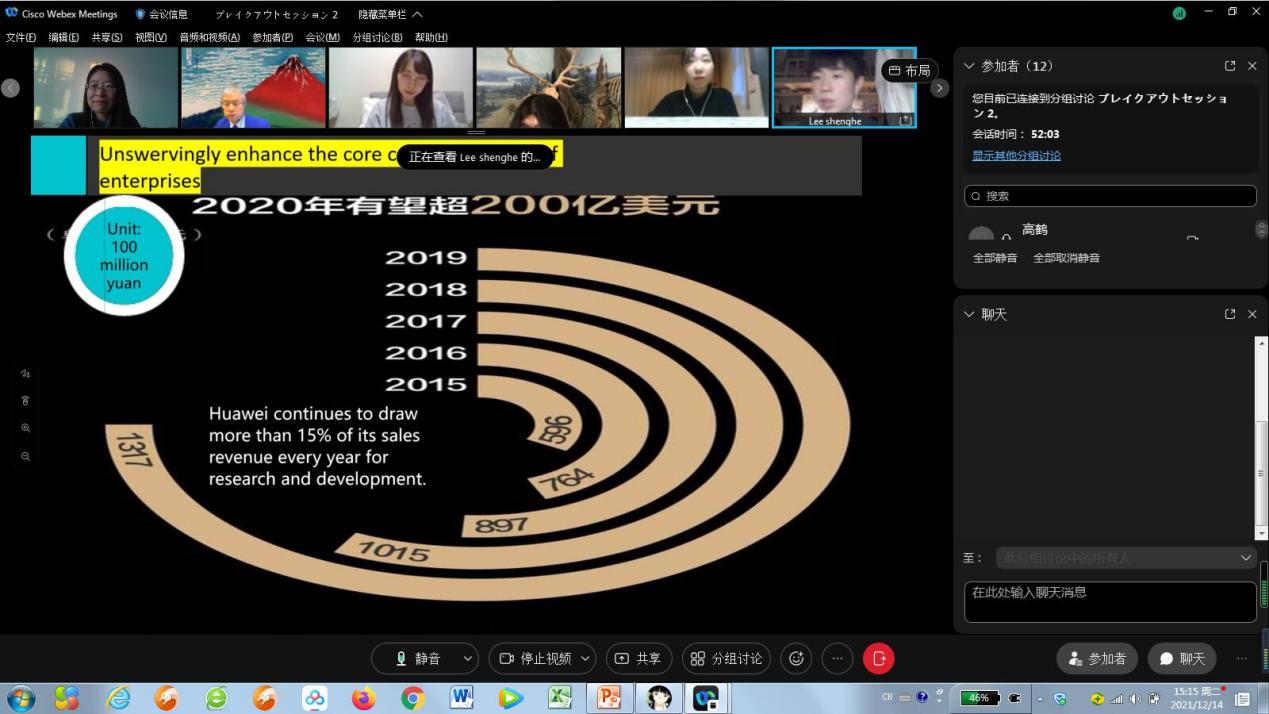Expand the audio options arrow beside 静音

467,658
